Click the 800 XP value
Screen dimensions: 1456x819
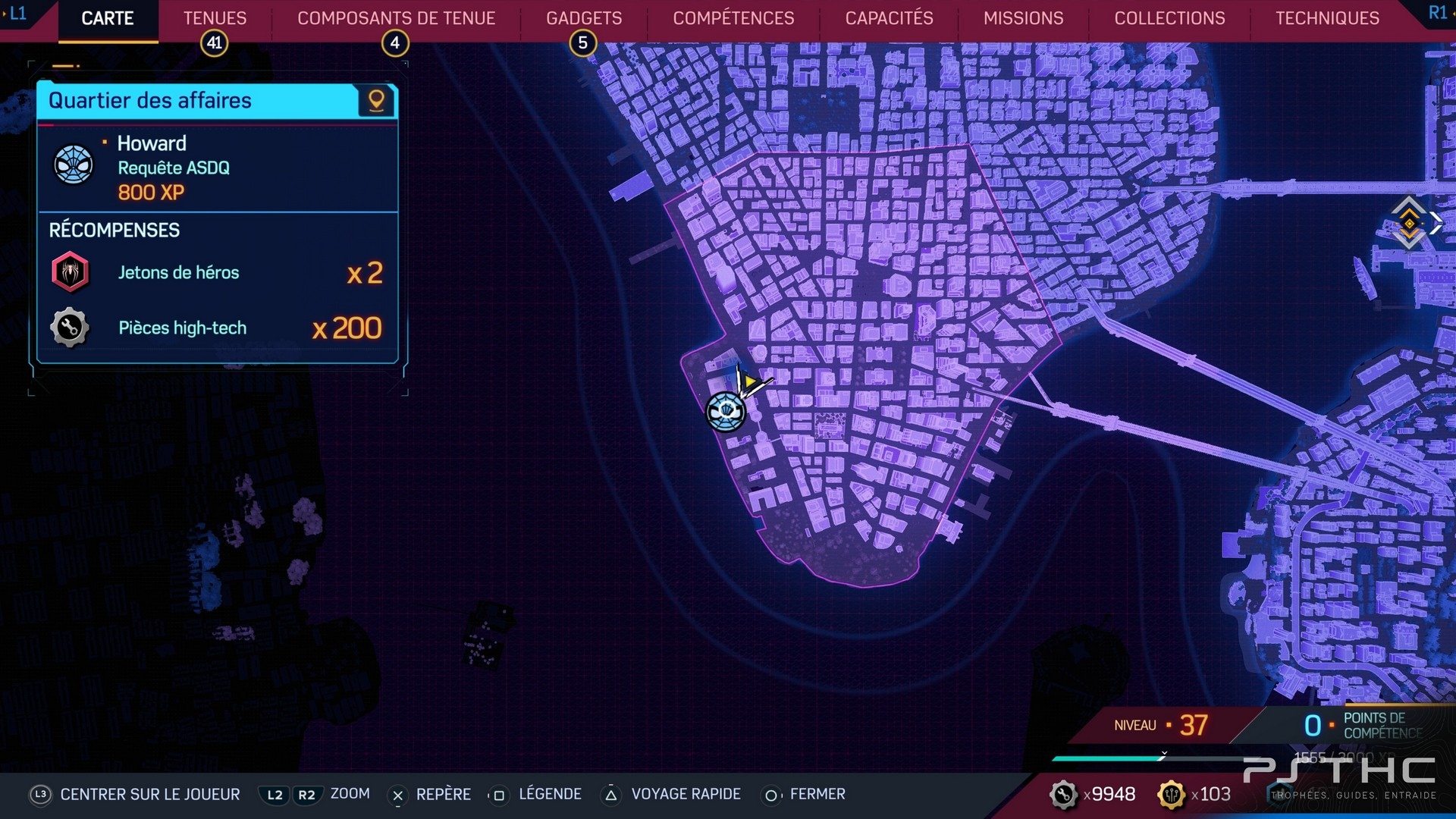click(x=151, y=193)
